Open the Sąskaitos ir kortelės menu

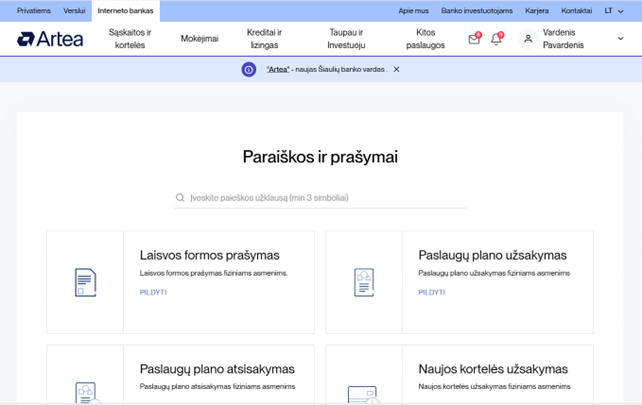click(x=130, y=38)
